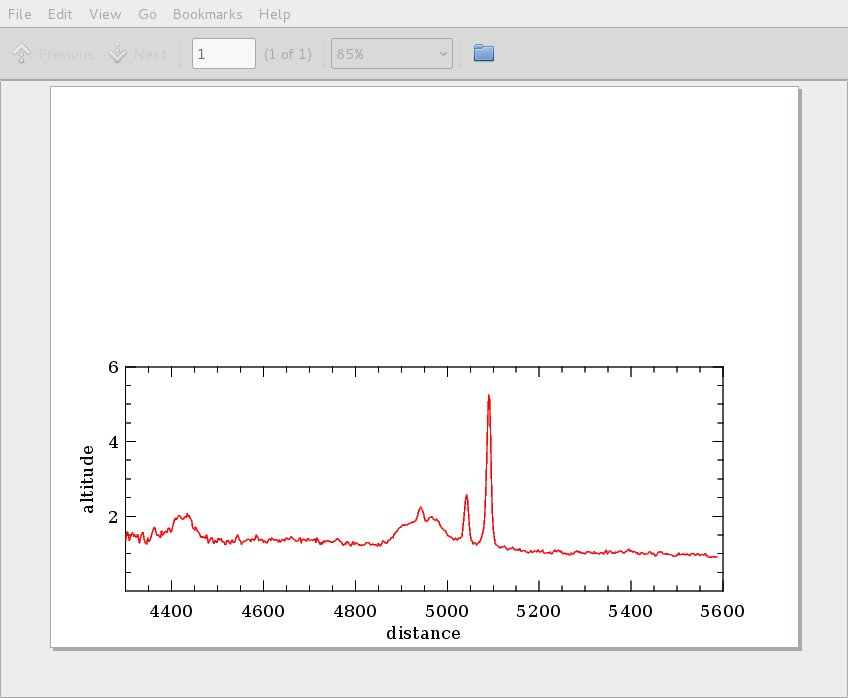
Task: Focus the page number input field
Action: tap(223, 54)
